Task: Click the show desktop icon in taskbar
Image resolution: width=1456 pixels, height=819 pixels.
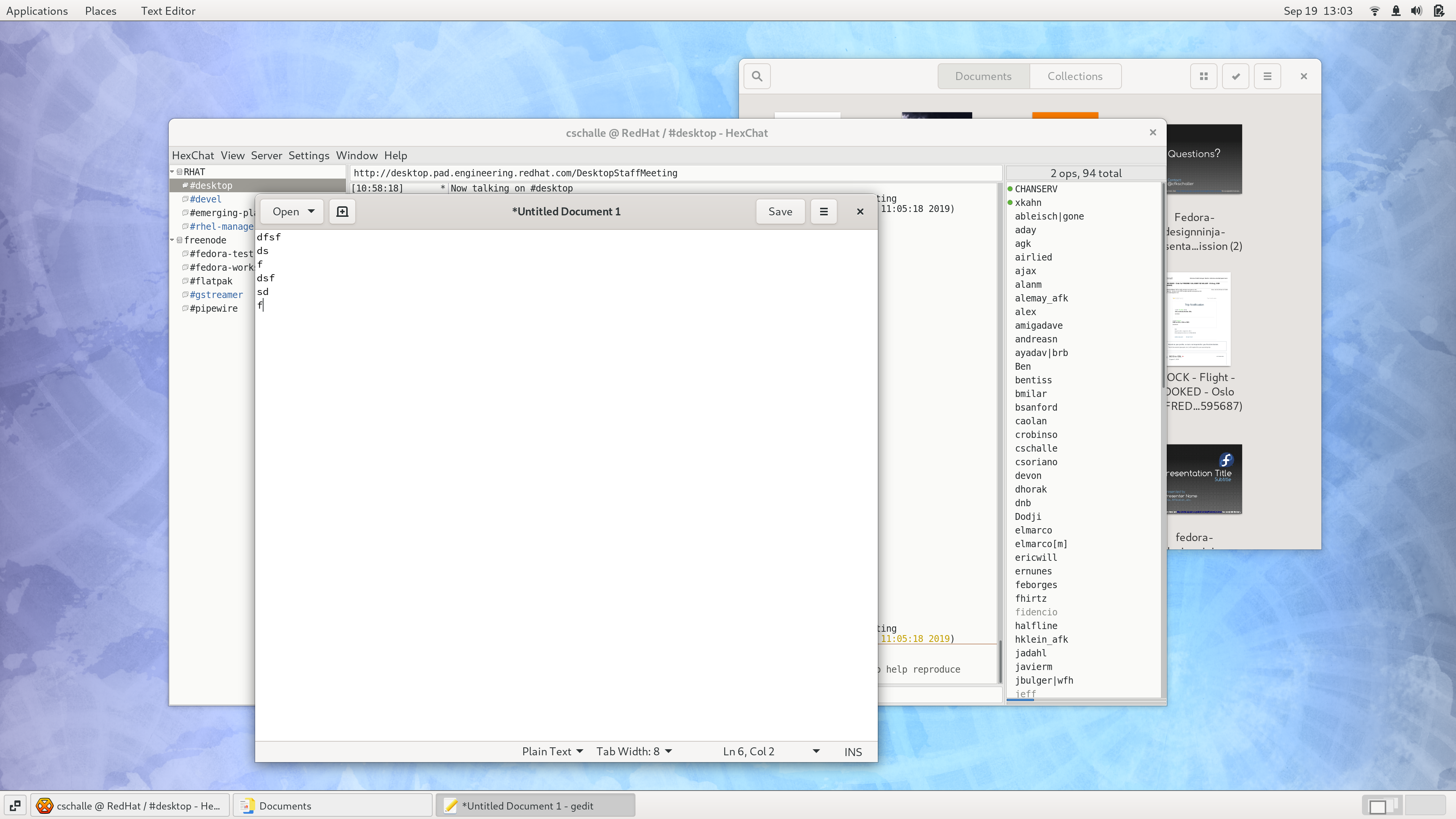Action: (15, 805)
